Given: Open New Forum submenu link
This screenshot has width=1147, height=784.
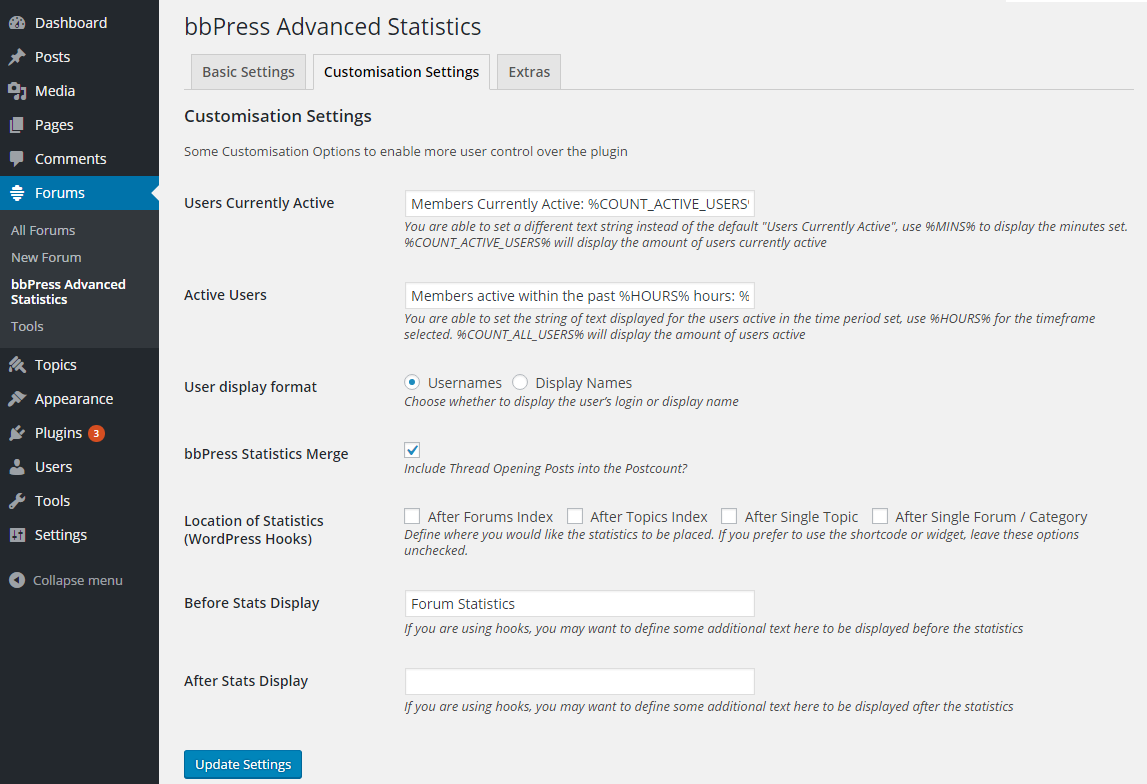Looking at the screenshot, I should (x=46, y=257).
